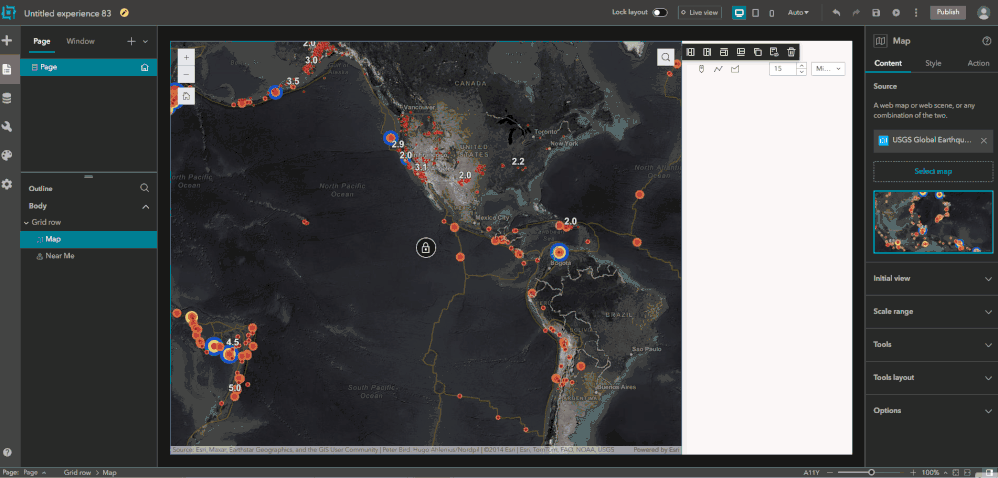Select the USGS map thumbnail

click(x=933, y=222)
